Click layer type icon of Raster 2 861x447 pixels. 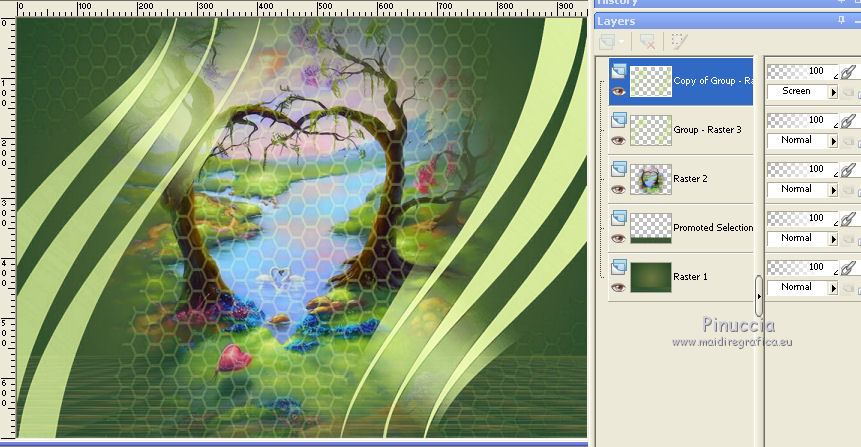[x=619, y=168]
